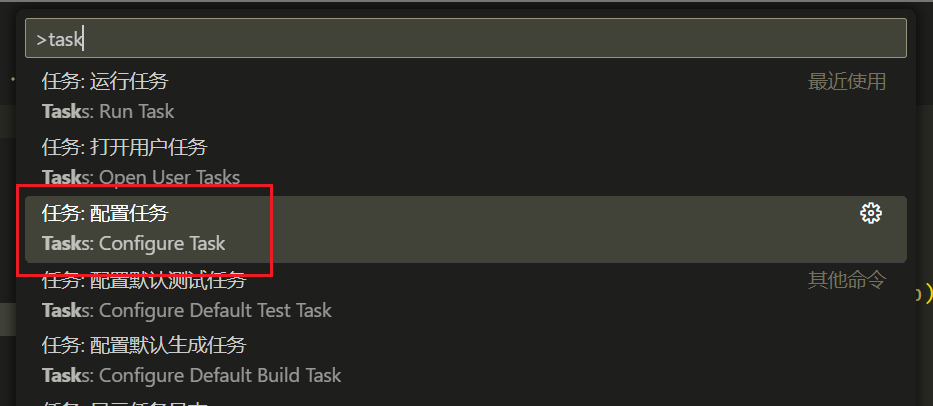Select "任务: 配置任务" highlighted command
Viewport: 933px width, 406px height.
[105, 213]
